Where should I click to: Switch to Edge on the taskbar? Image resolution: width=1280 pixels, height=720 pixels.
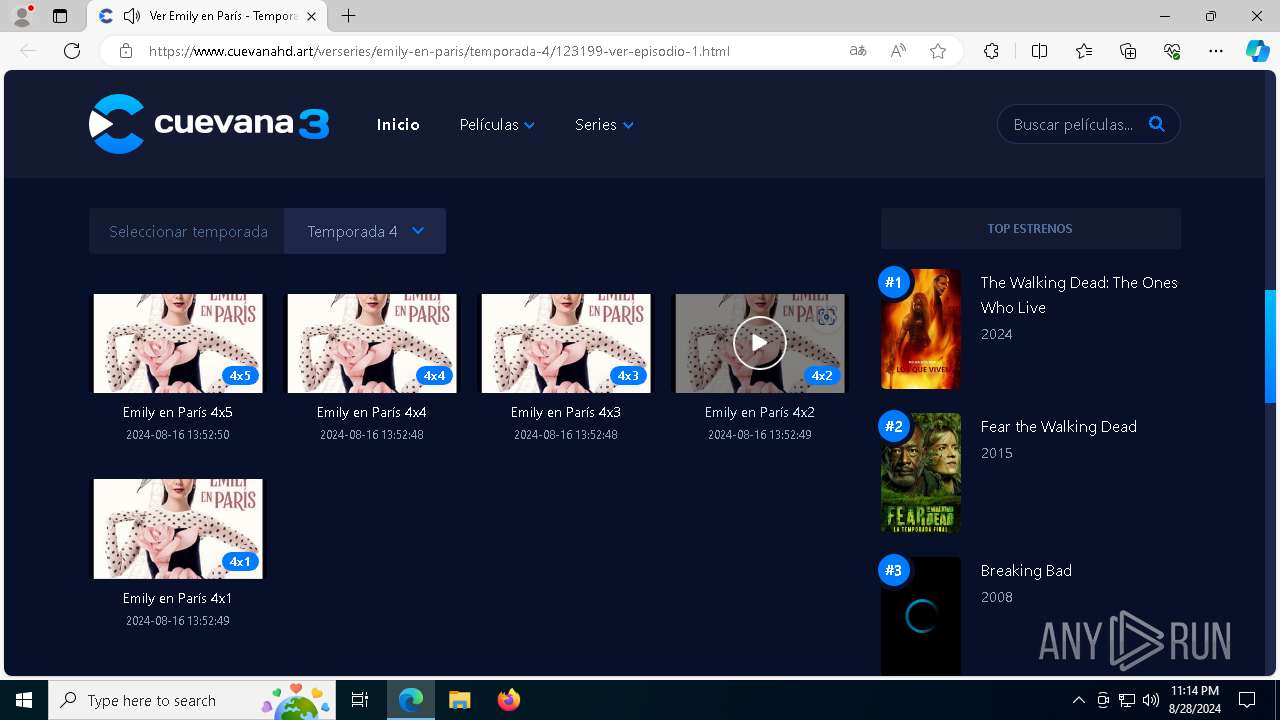411,700
